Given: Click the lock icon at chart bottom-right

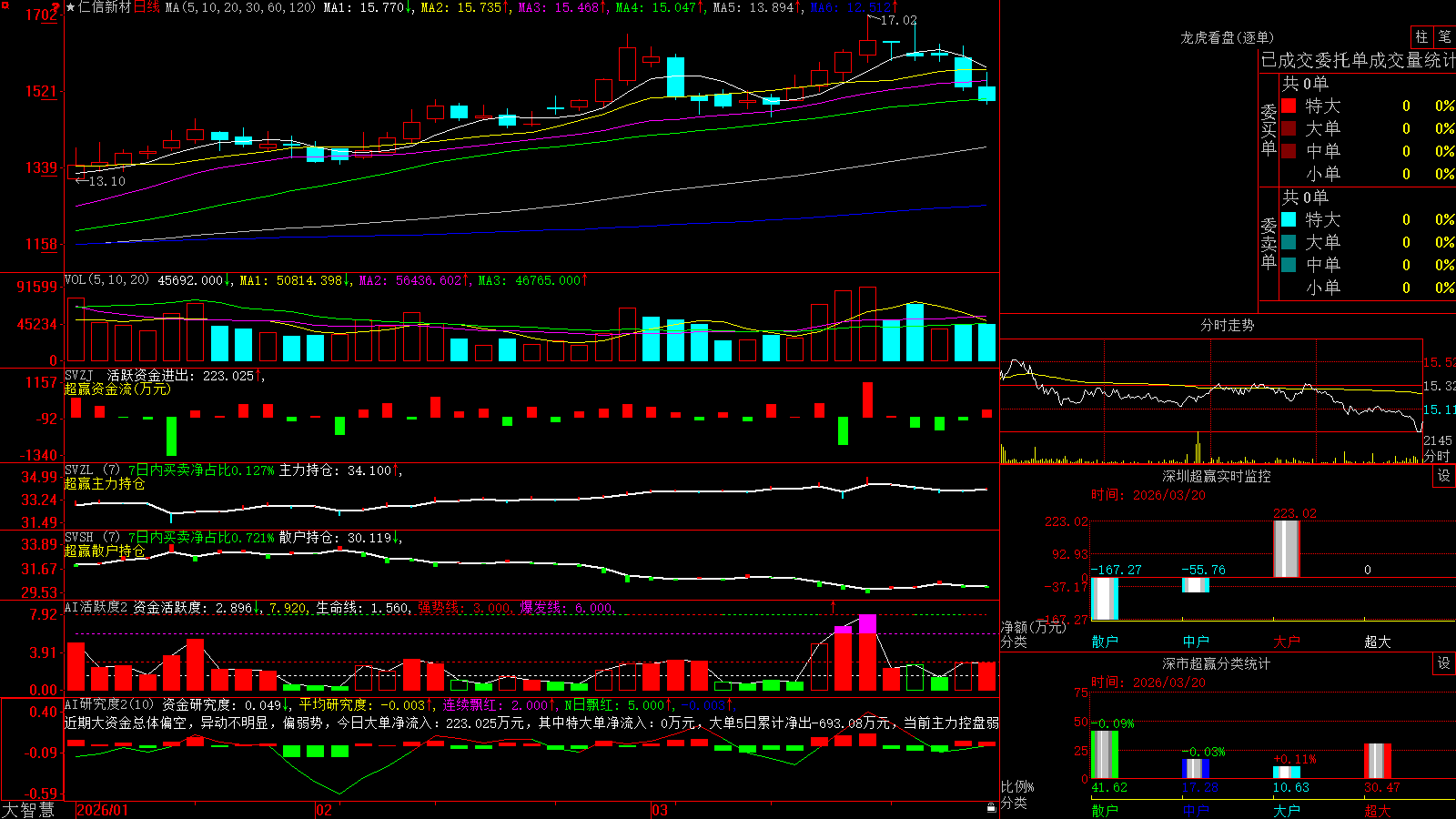Looking at the screenshot, I should tap(992, 808).
